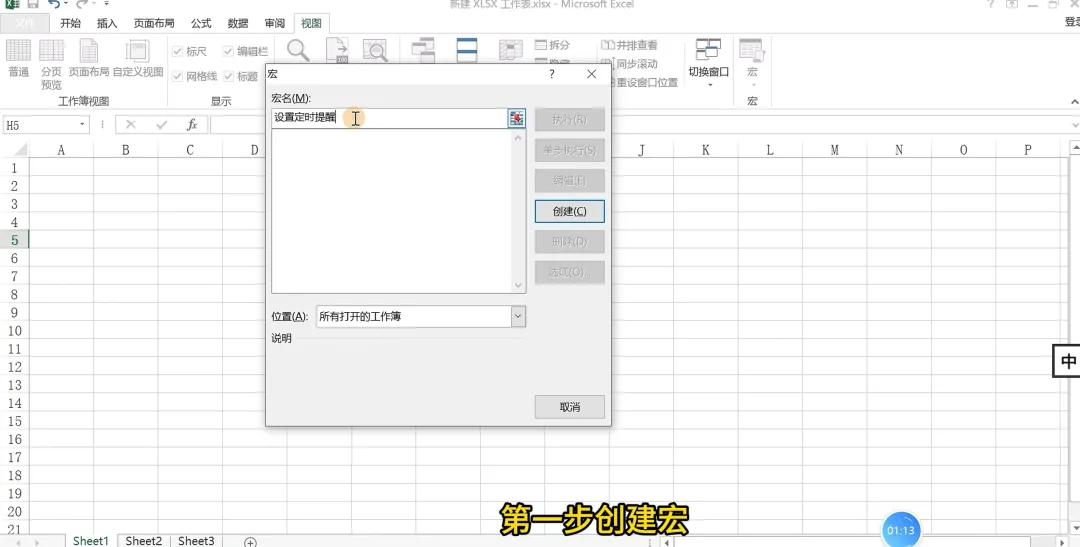Image resolution: width=1080 pixels, height=547 pixels.
Task: Click the range selector icon beside macro name
Action: [x=517, y=118]
